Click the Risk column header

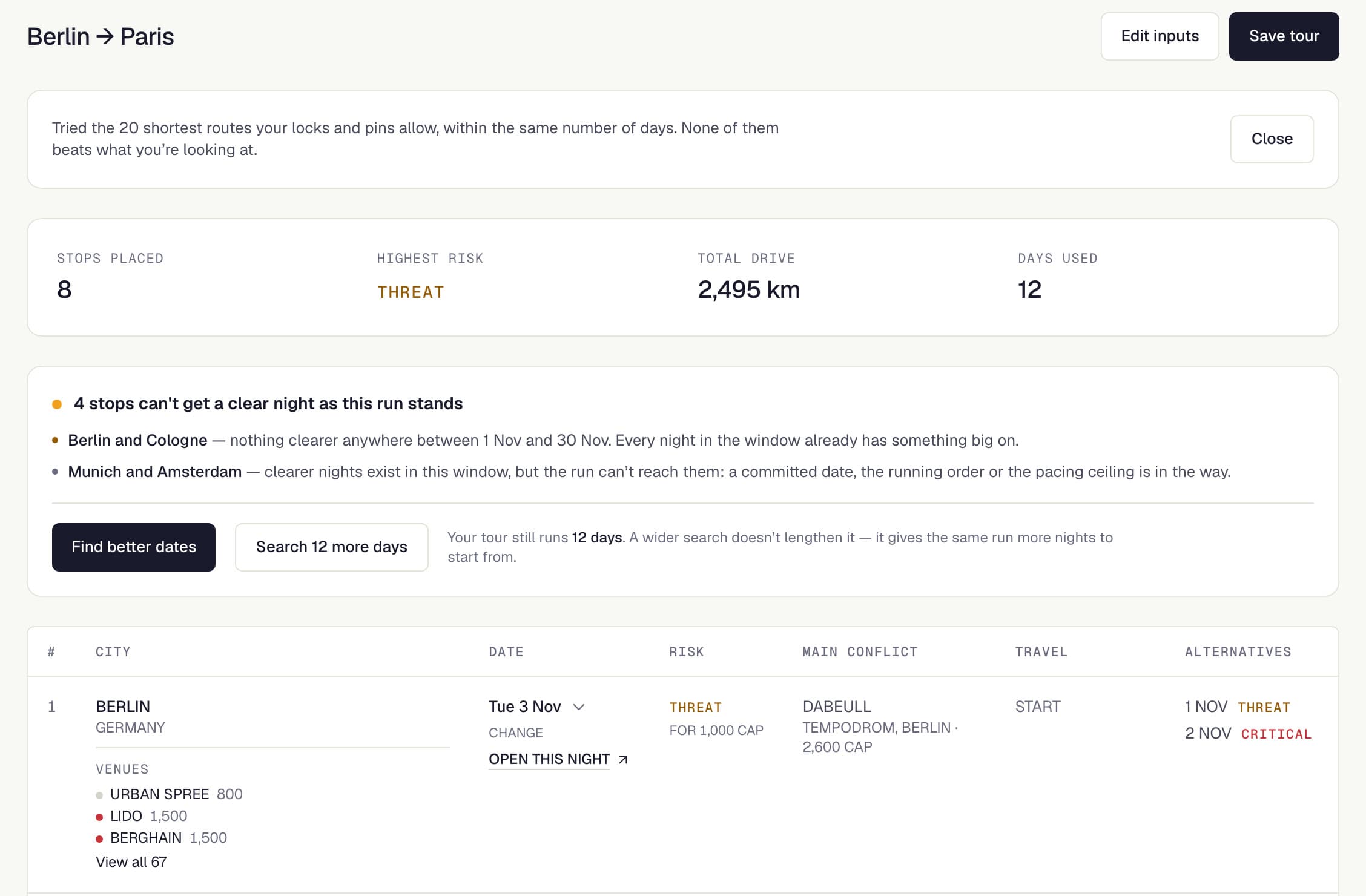tap(687, 652)
